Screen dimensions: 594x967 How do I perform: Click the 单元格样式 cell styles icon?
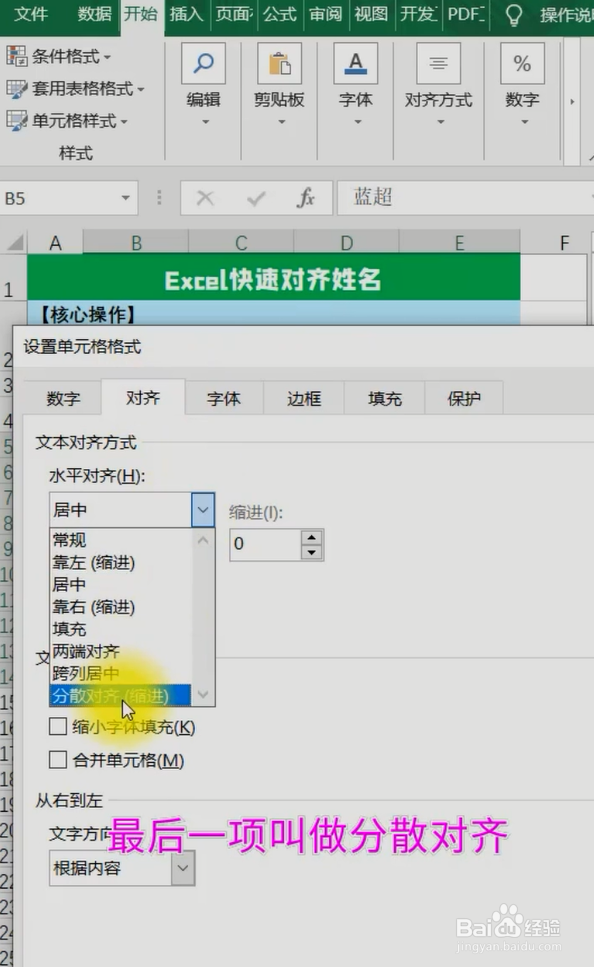click(17, 120)
